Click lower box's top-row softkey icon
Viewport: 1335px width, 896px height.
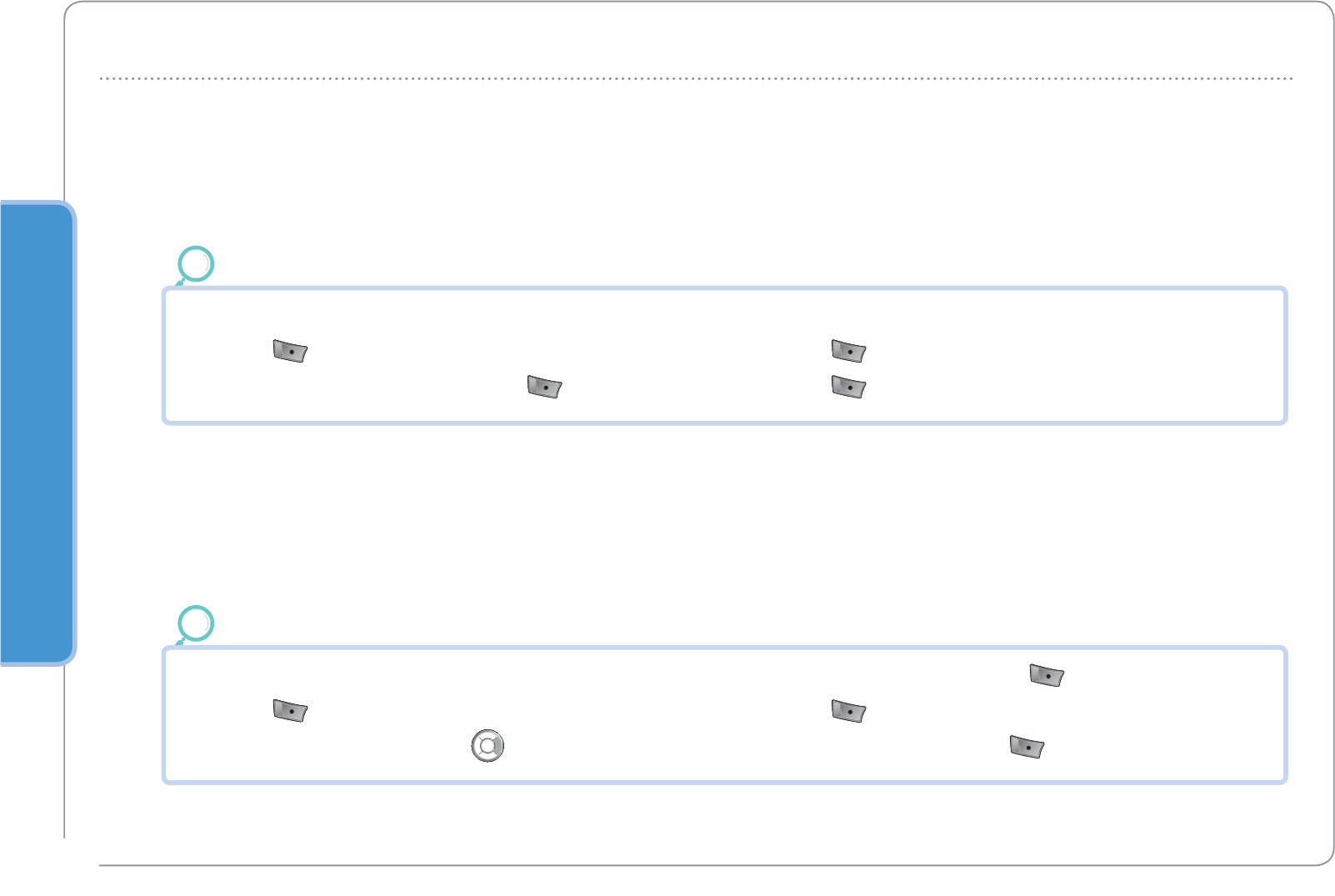click(x=1047, y=675)
